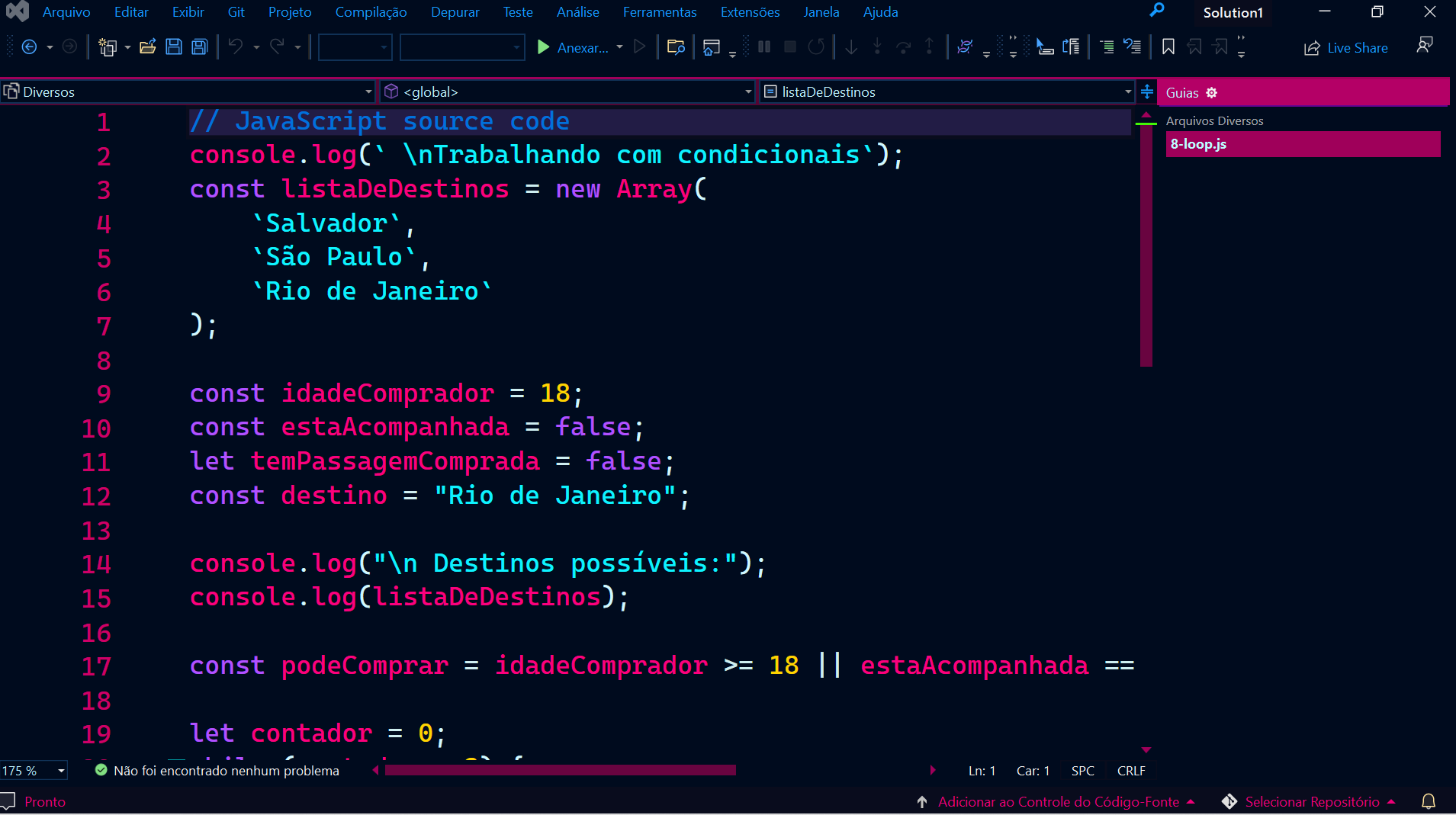
Task: Click the search magnifier in title bar
Action: (x=1157, y=11)
